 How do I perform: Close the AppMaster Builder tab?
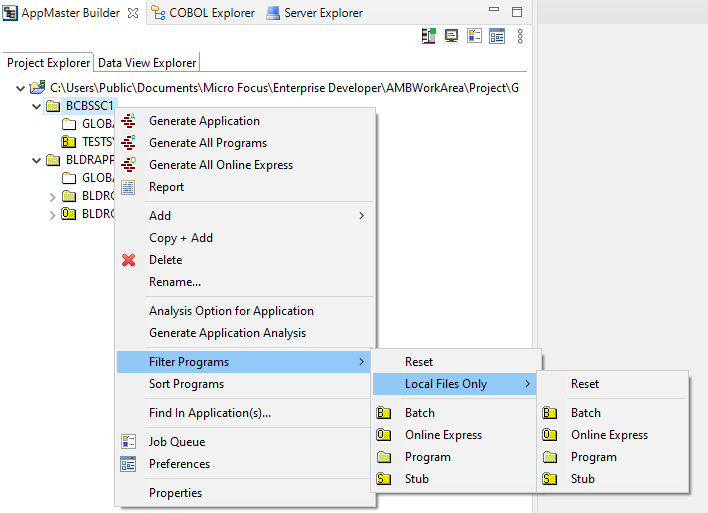[x=133, y=13]
